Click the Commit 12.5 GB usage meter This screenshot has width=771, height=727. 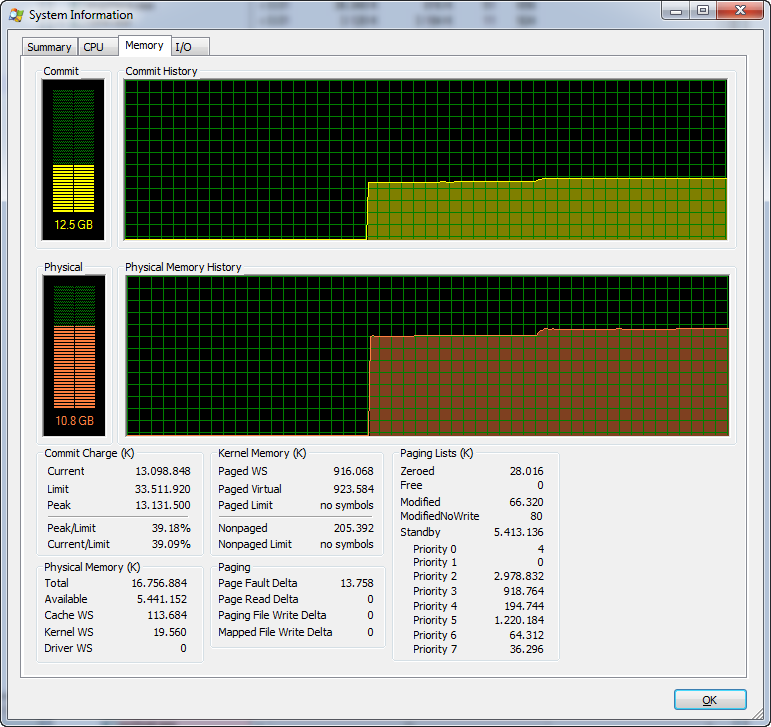pos(73,160)
